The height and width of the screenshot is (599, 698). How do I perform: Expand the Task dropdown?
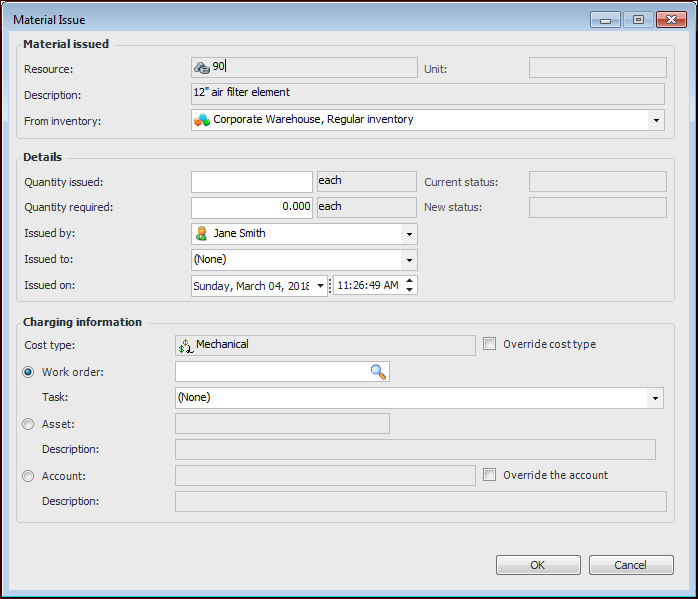pos(655,398)
